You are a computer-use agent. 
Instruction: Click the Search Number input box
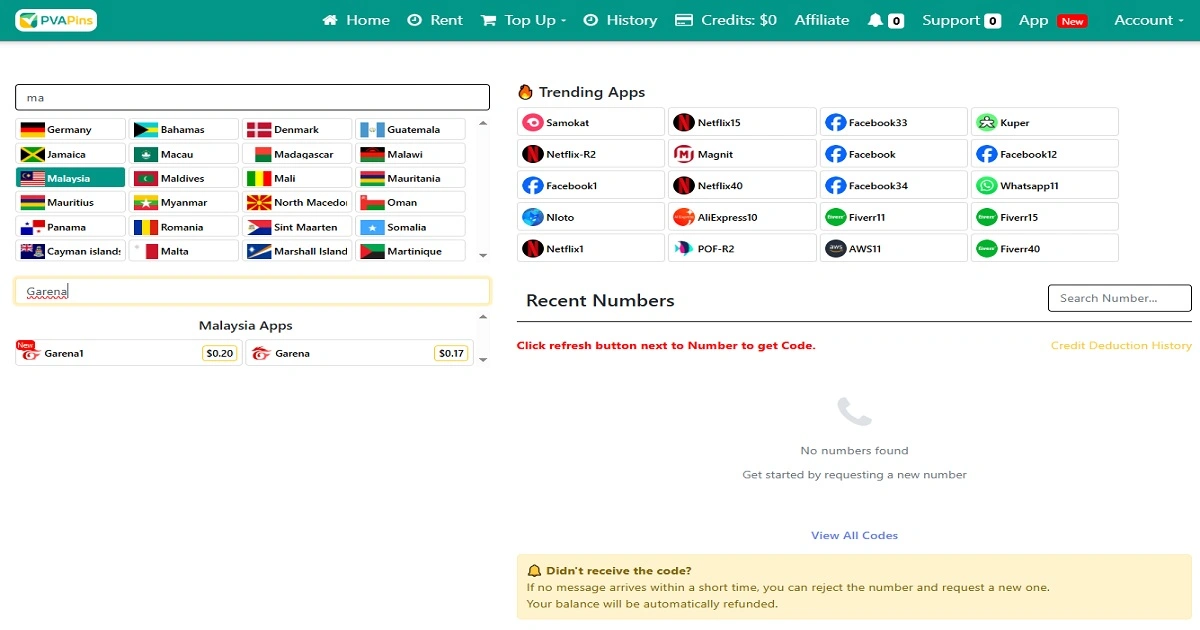(1120, 298)
